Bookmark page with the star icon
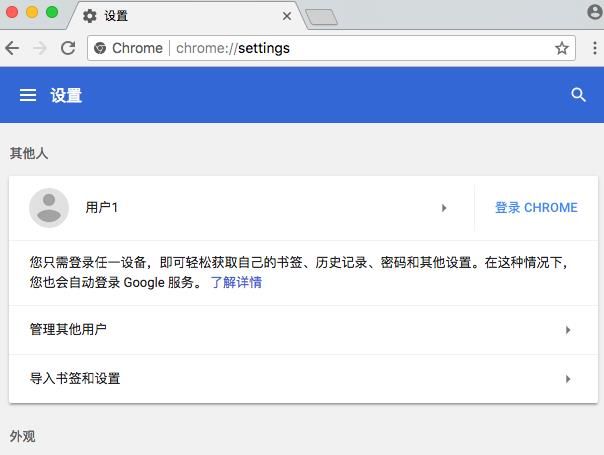 (562, 48)
